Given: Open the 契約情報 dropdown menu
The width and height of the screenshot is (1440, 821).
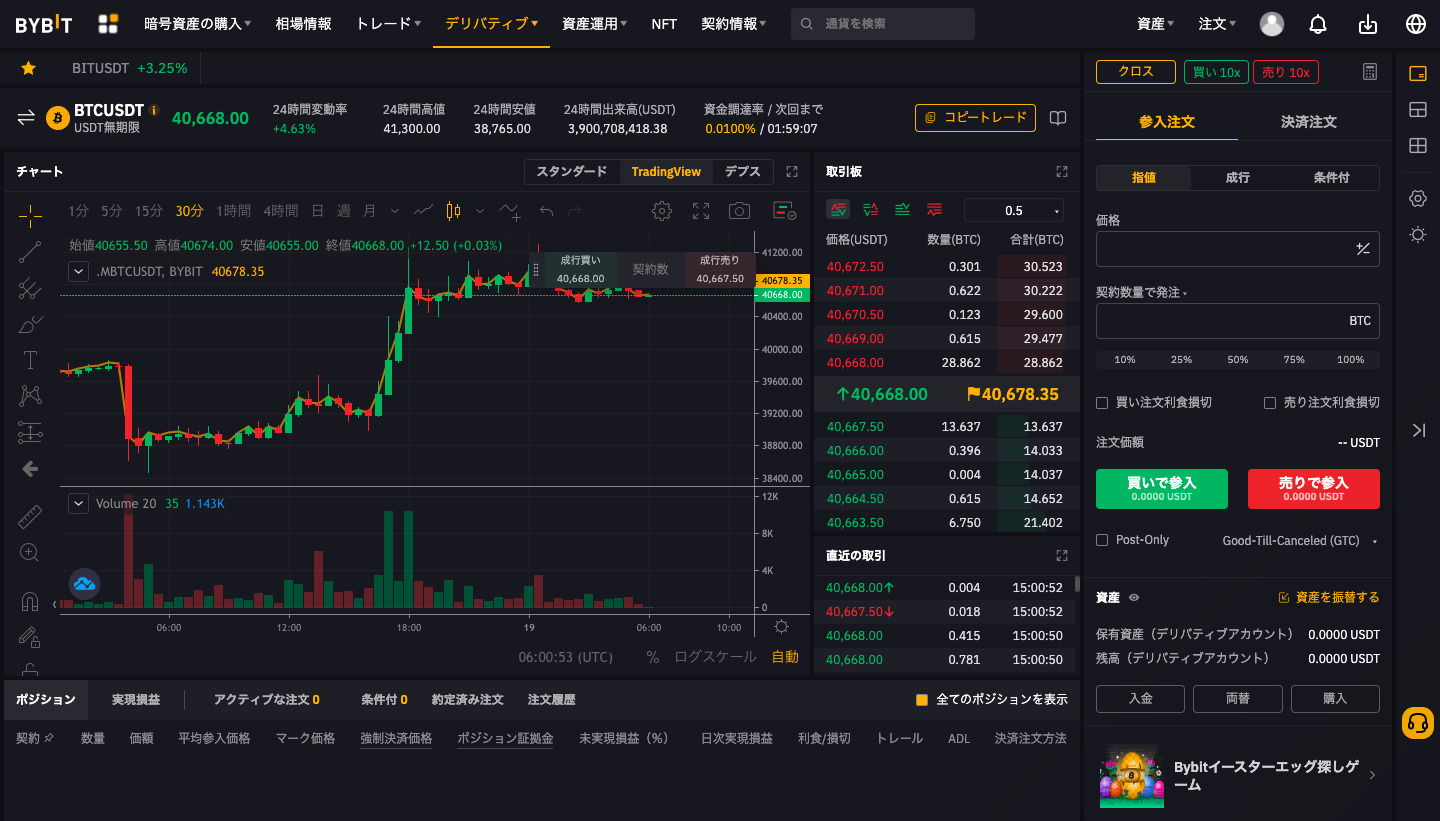Looking at the screenshot, I should click(733, 24).
